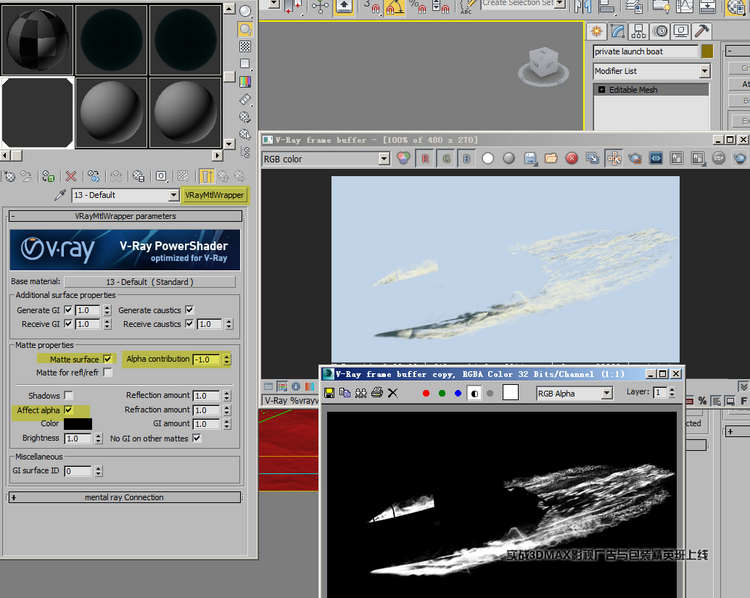
Task: Toggle Show End Result icon
Action: point(207,176)
